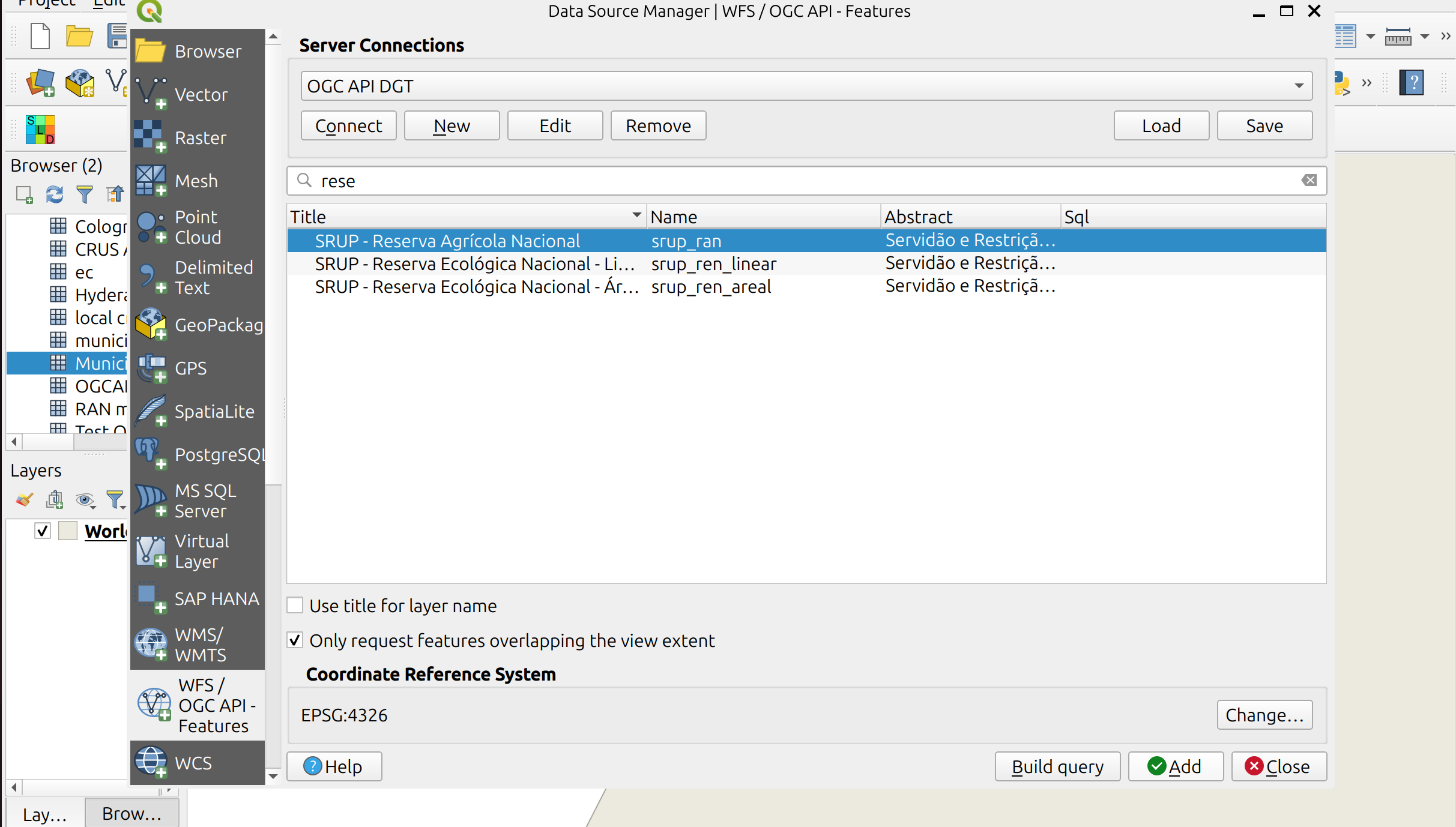Open WMS/WMTS source tab

(197, 645)
